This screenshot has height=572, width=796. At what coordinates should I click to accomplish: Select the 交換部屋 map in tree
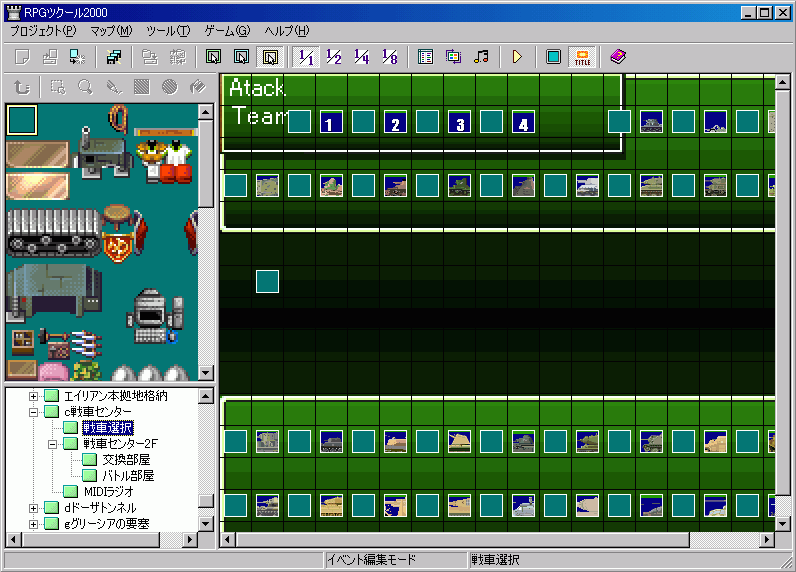(126, 460)
